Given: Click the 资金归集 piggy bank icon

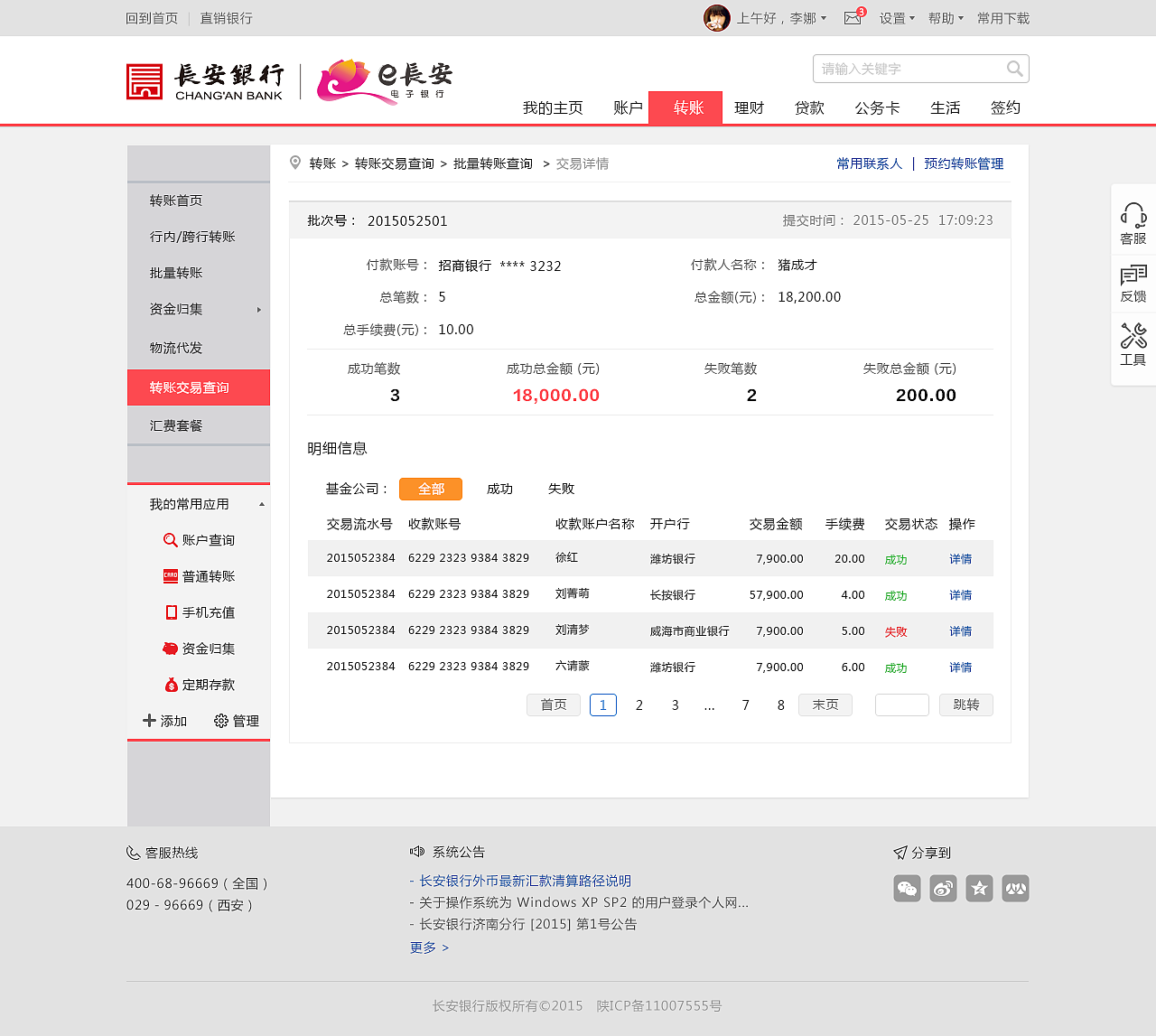Looking at the screenshot, I should tap(171, 648).
